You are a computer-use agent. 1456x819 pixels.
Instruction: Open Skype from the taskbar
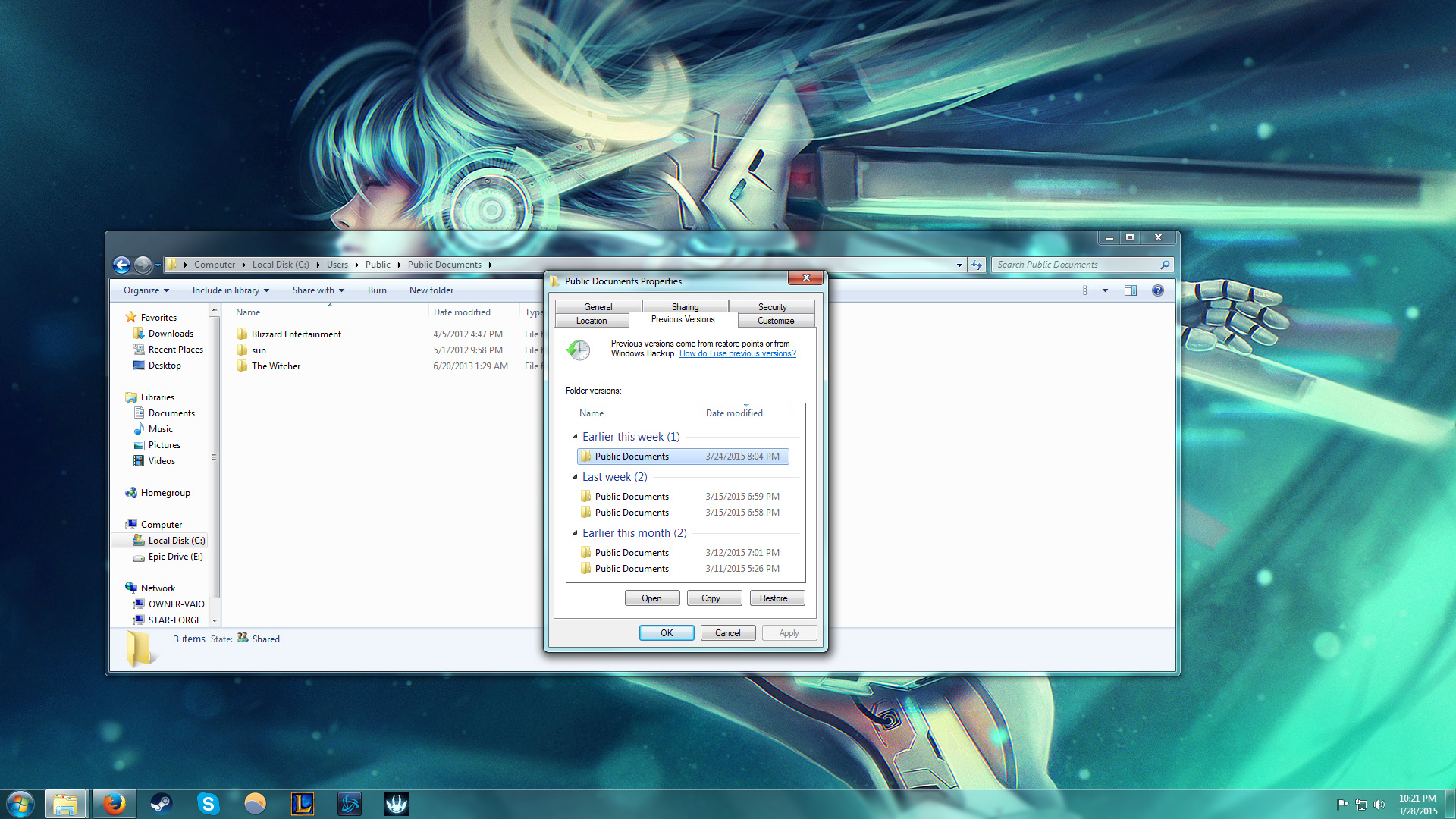209,804
